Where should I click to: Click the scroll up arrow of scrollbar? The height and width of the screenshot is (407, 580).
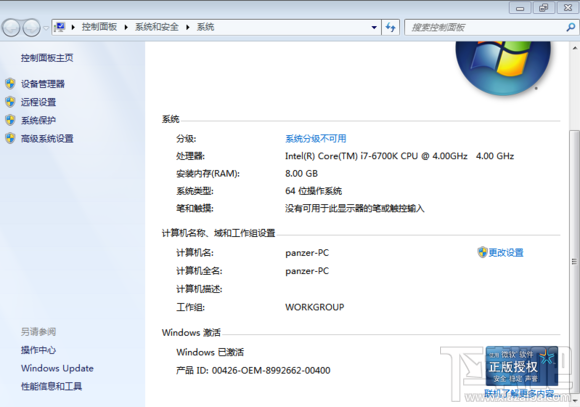click(575, 48)
